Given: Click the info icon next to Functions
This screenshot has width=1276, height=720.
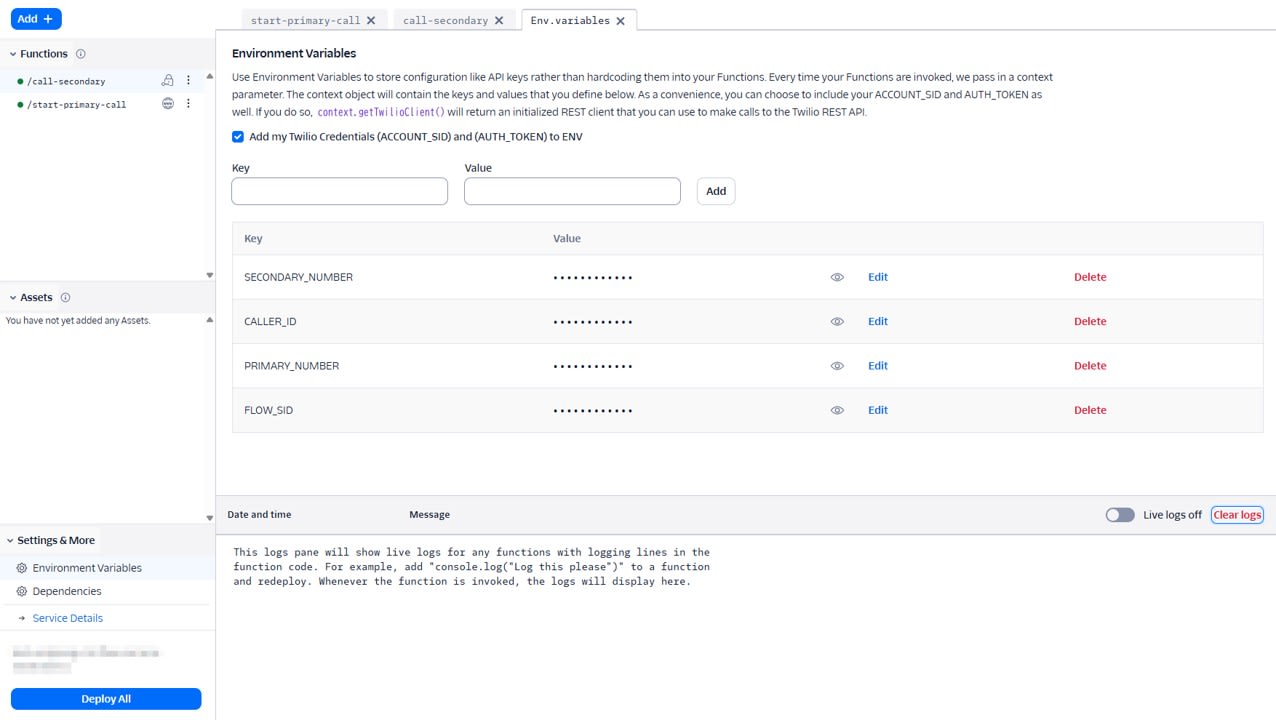Looking at the screenshot, I should coord(81,54).
